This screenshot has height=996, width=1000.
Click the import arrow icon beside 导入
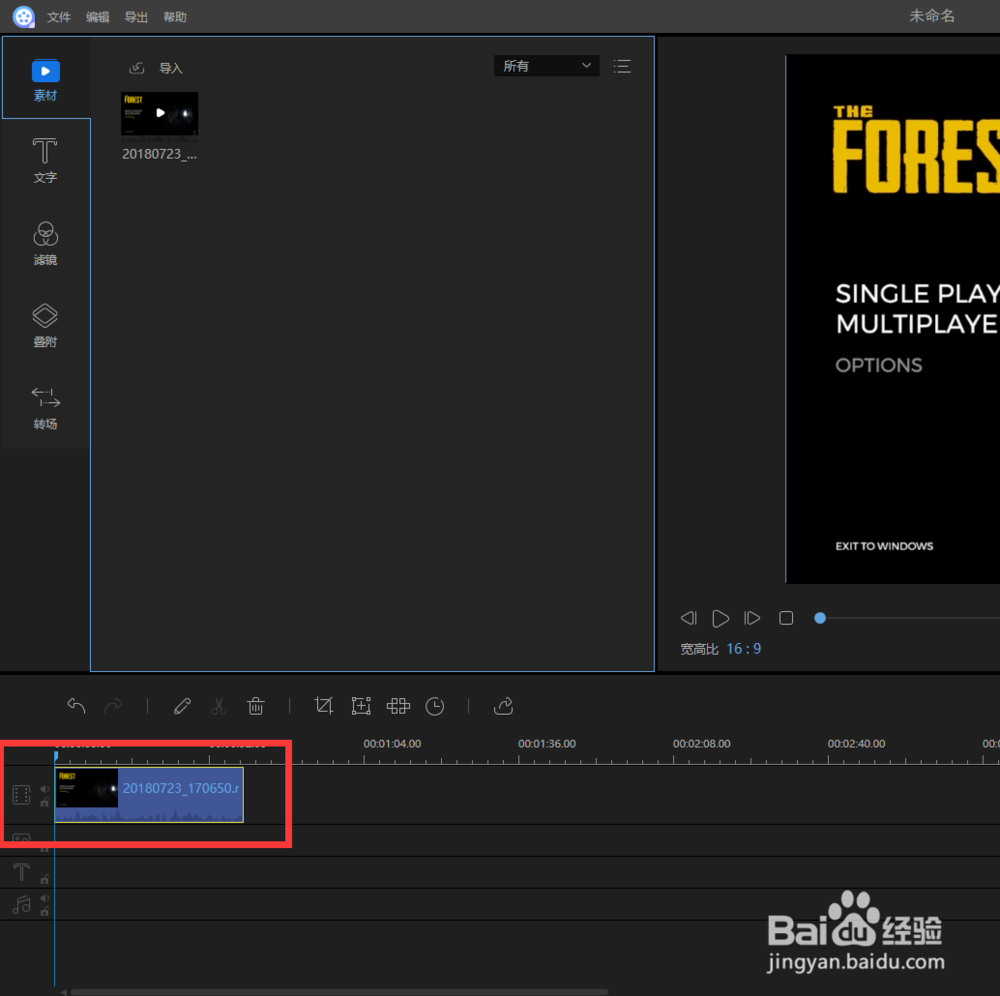(136, 68)
